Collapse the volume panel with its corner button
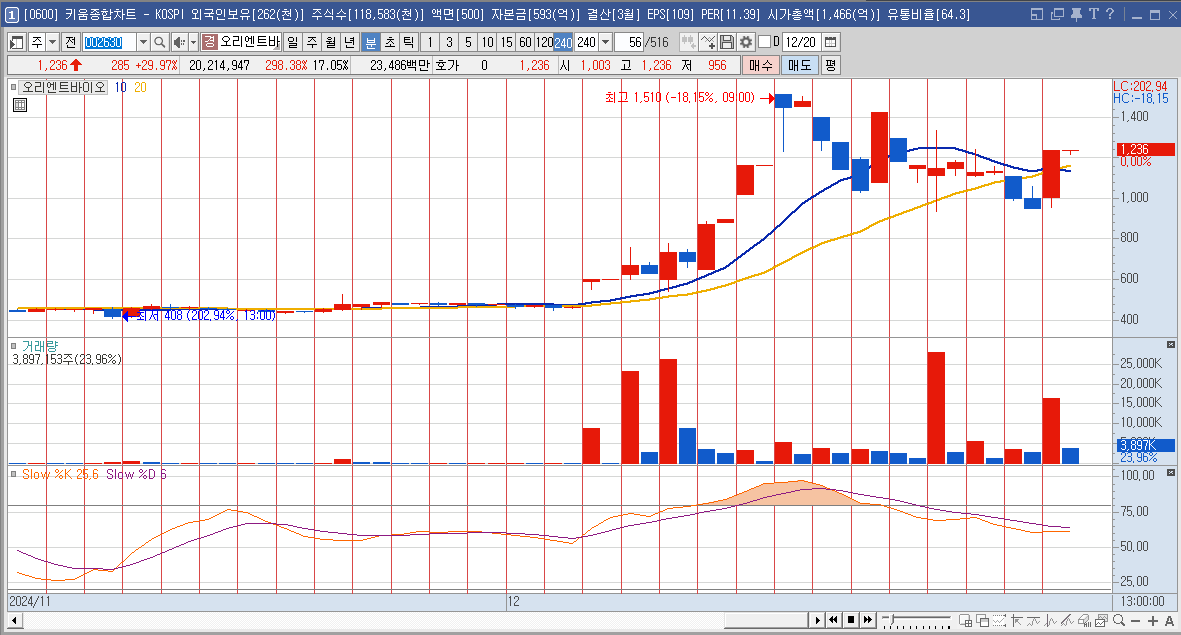 tap(1170, 344)
